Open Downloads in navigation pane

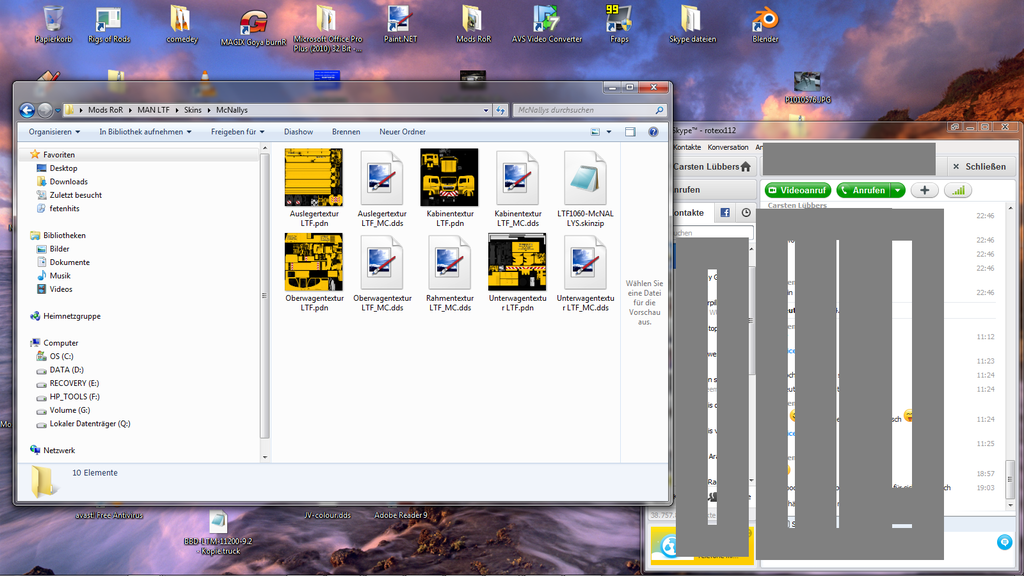(x=69, y=182)
